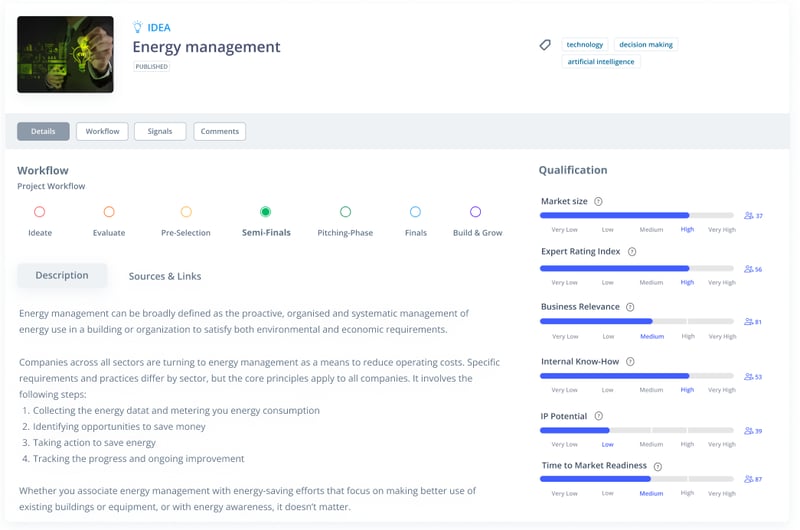Viewport: 800px width, 530px height.
Task: Click IP Potential help icon
Action: [x=598, y=416]
